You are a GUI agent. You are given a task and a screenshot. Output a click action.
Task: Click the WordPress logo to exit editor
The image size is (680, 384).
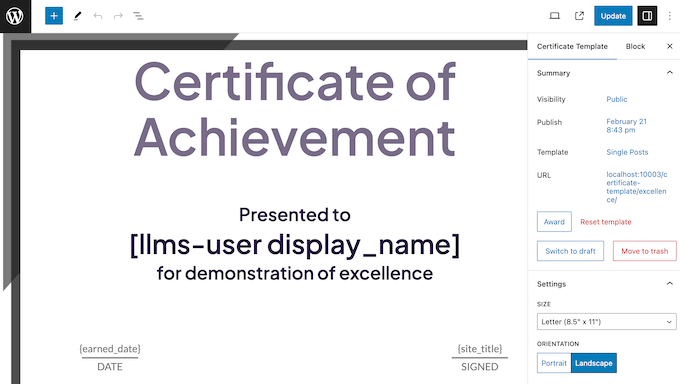15,16
